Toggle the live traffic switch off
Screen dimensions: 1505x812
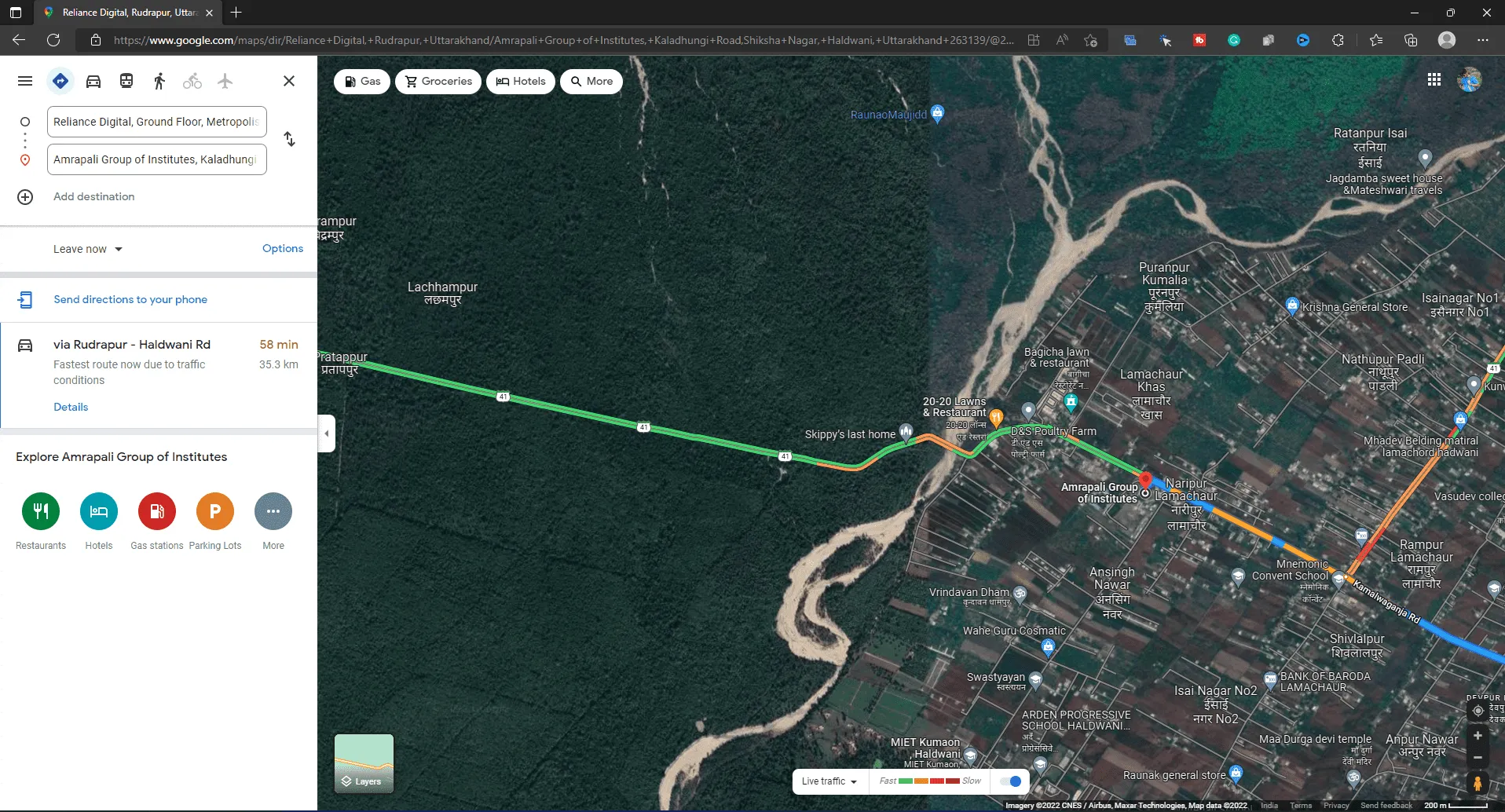click(x=1011, y=781)
